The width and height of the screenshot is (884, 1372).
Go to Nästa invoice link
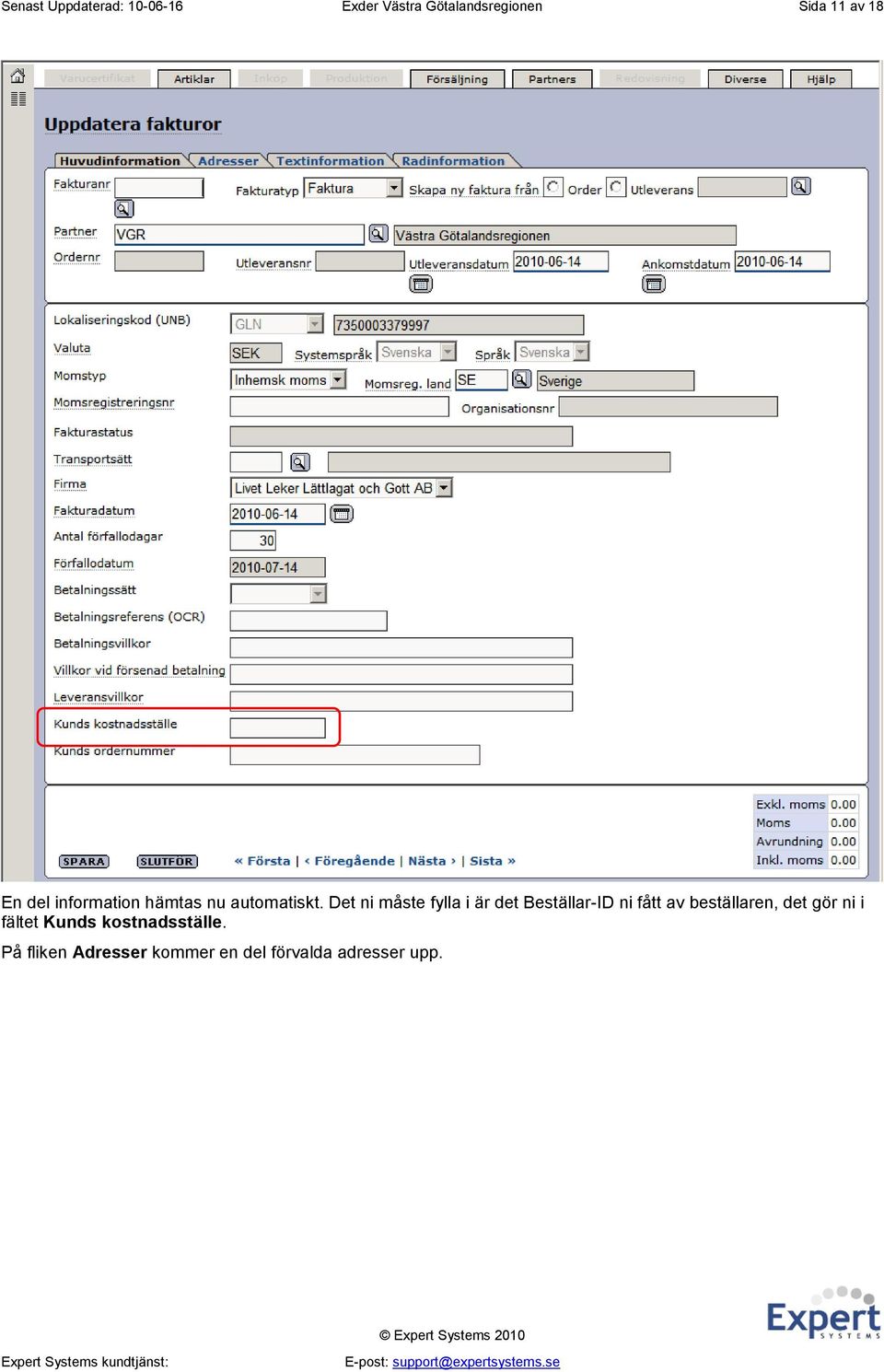point(432,861)
